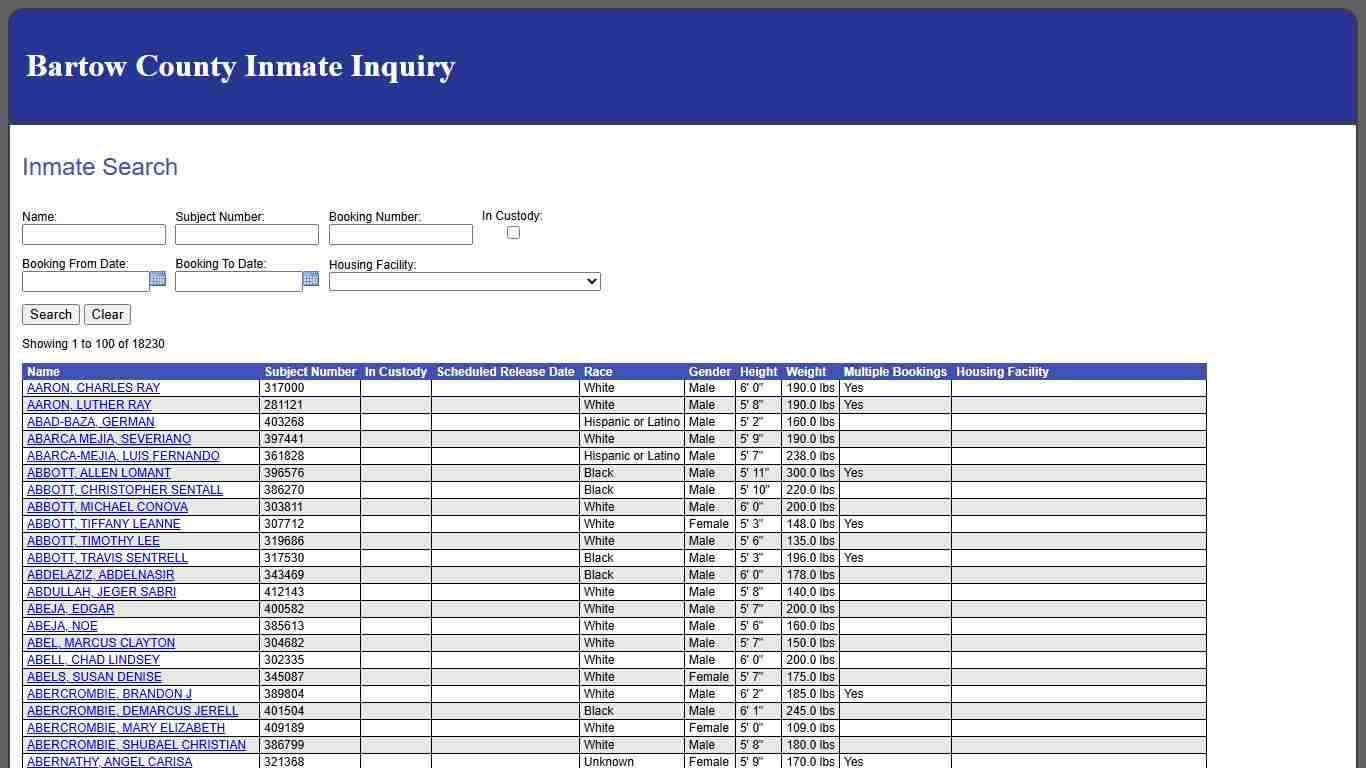
Task: Open ABERNATHY, ANGEL CARISA record
Action: pyautogui.click(x=109, y=761)
